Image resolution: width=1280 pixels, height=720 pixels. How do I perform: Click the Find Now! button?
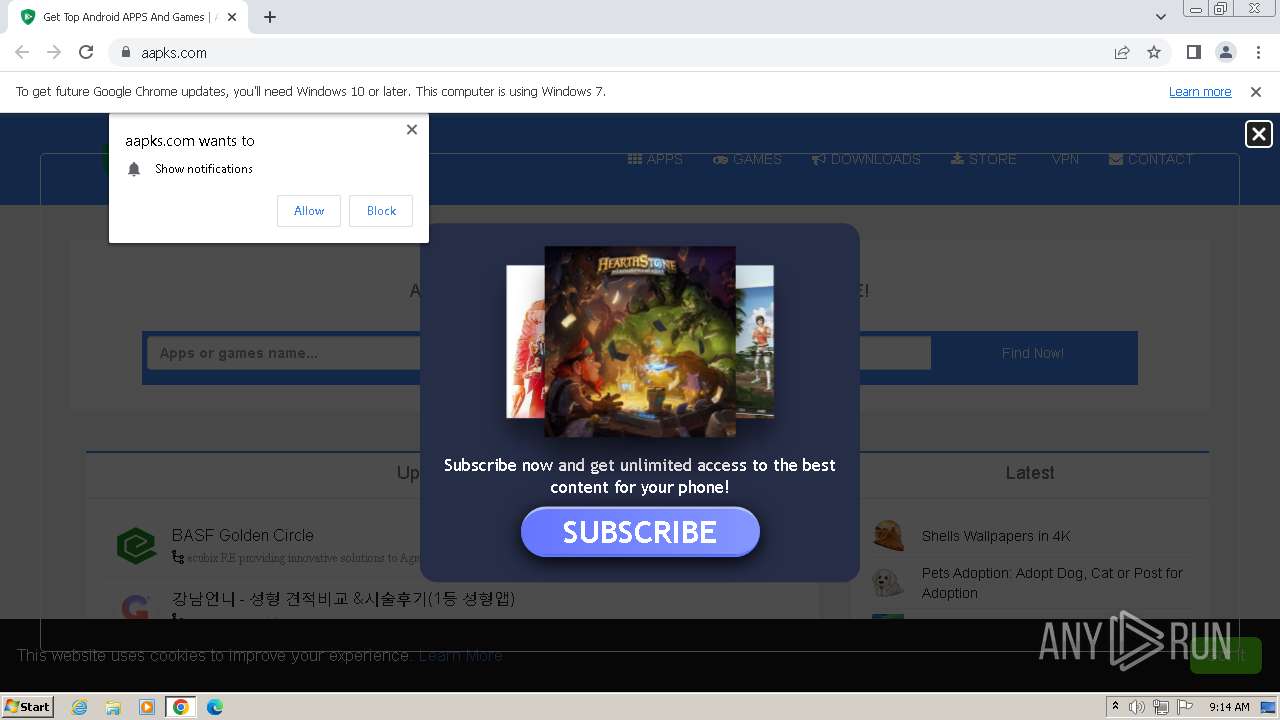(1033, 353)
